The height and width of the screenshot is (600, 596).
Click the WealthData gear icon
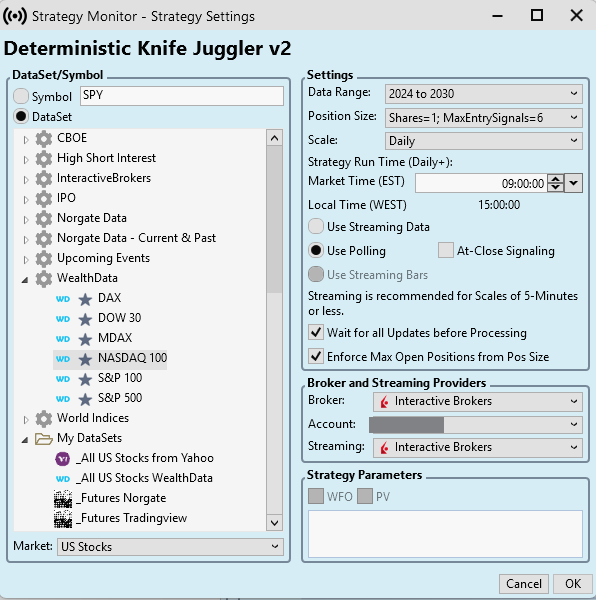pos(44,279)
